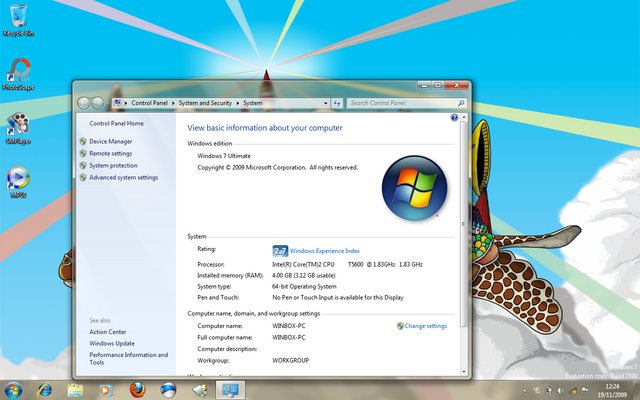Click the Windows Experience Index 2.7 rating badge
Image resolution: width=640 pixels, height=400 pixels.
click(280, 251)
